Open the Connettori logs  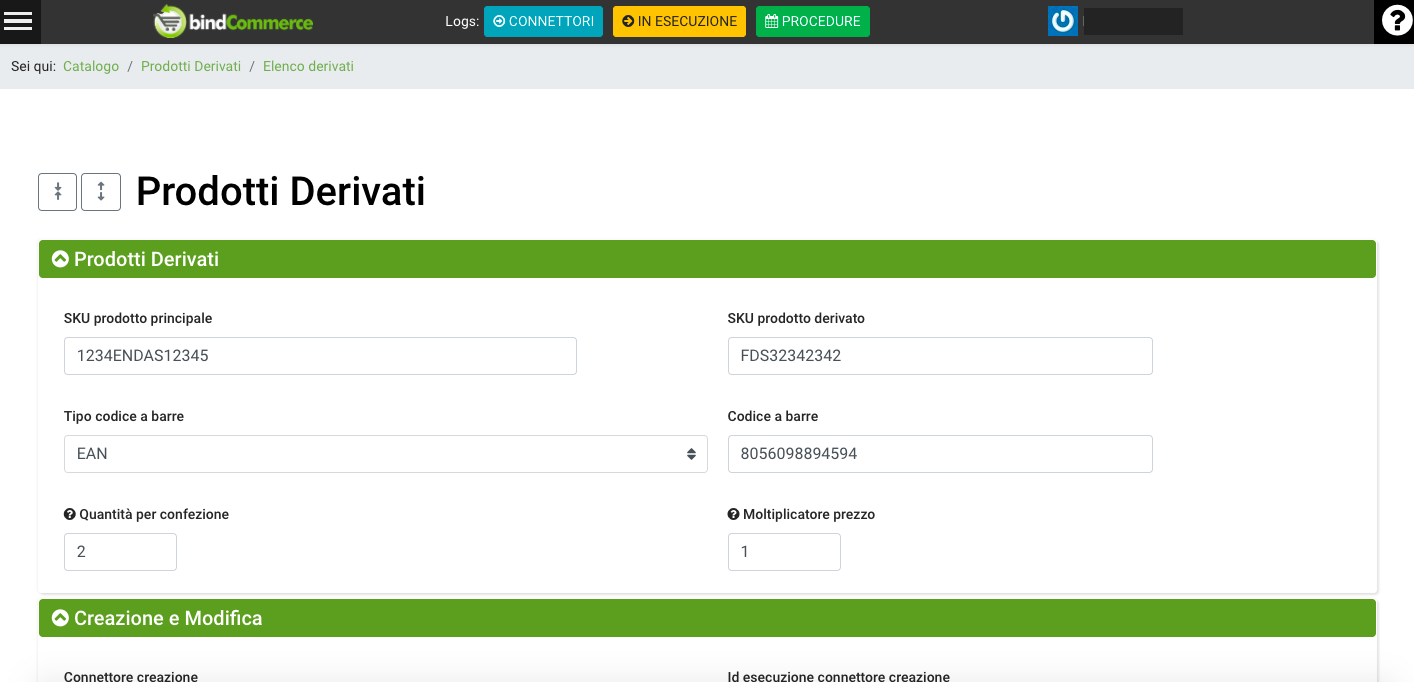coord(543,22)
